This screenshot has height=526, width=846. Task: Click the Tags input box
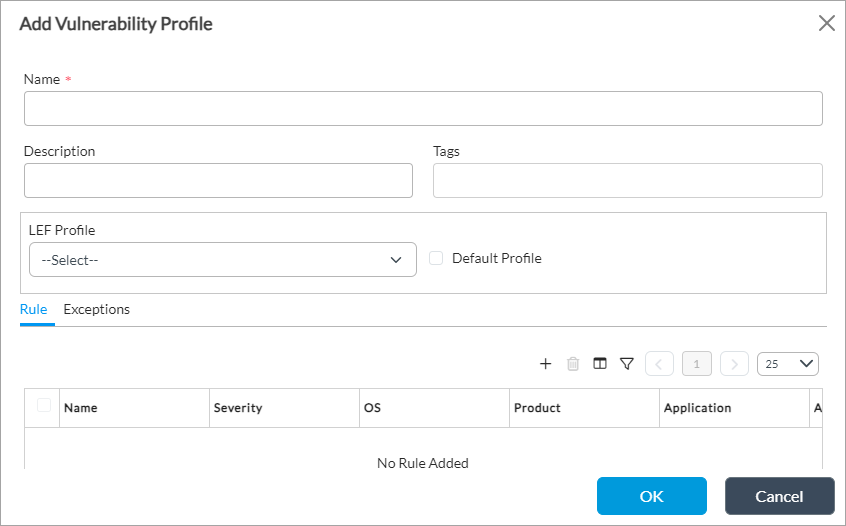pyautogui.click(x=627, y=181)
